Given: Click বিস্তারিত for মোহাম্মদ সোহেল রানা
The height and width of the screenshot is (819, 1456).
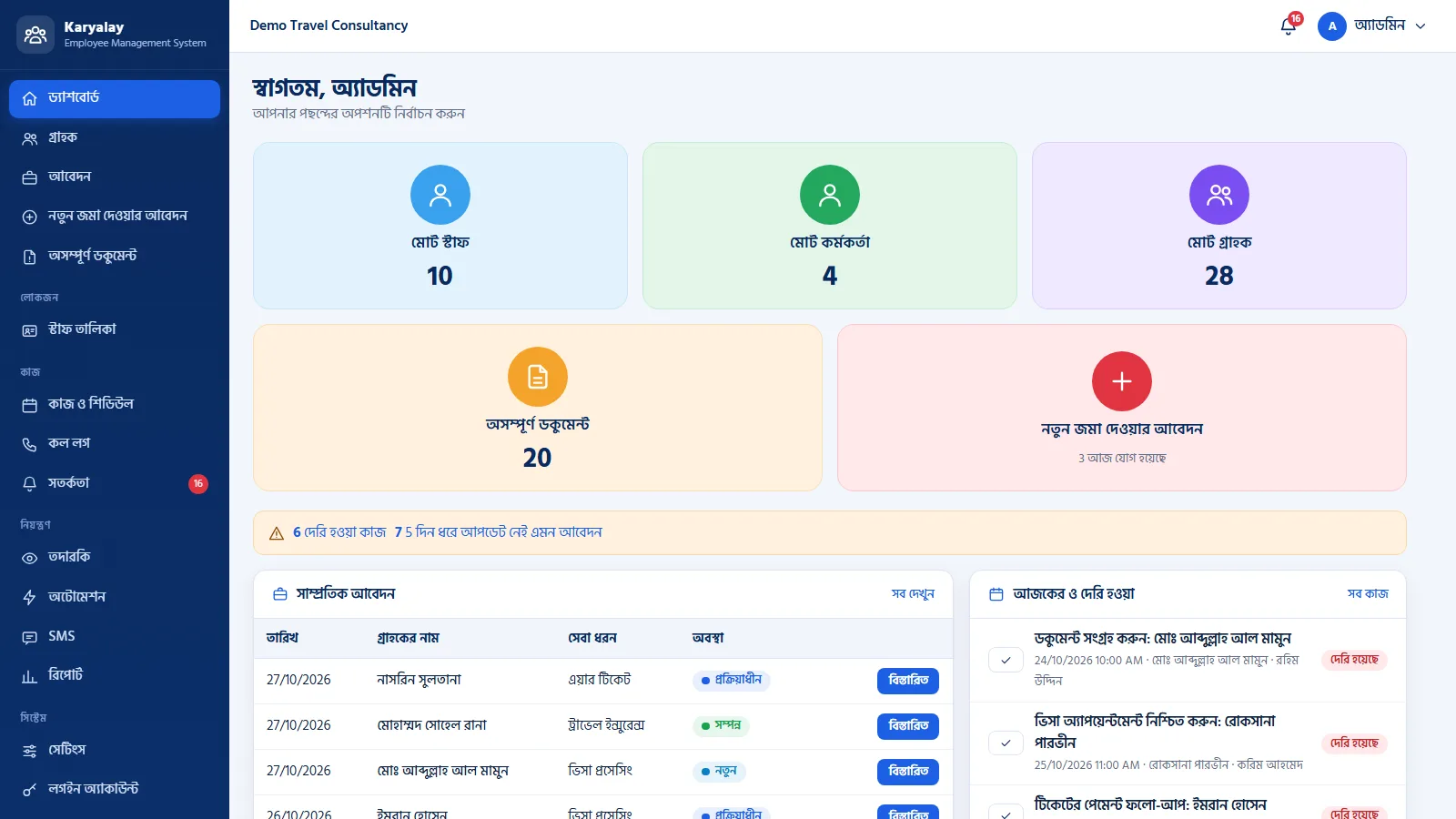Looking at the screenshot, I should (908, 726).
